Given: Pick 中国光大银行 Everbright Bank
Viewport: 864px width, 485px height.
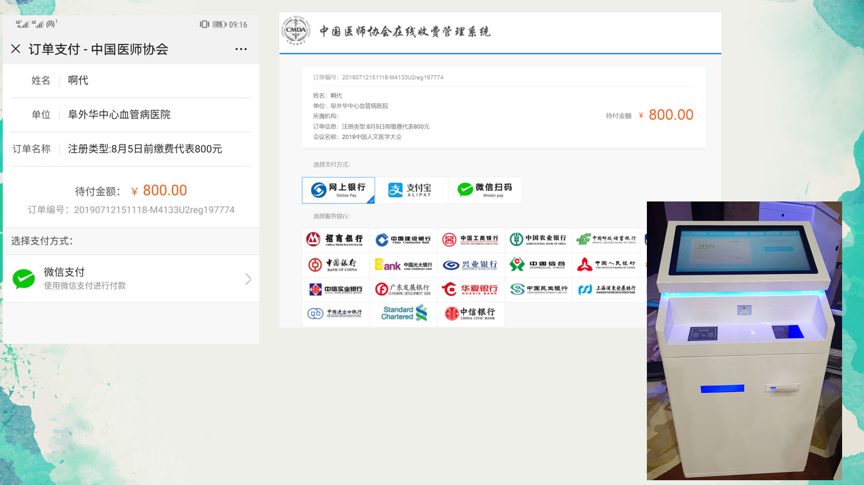Looking at the screenshot, I should click(x=403, y=265).
